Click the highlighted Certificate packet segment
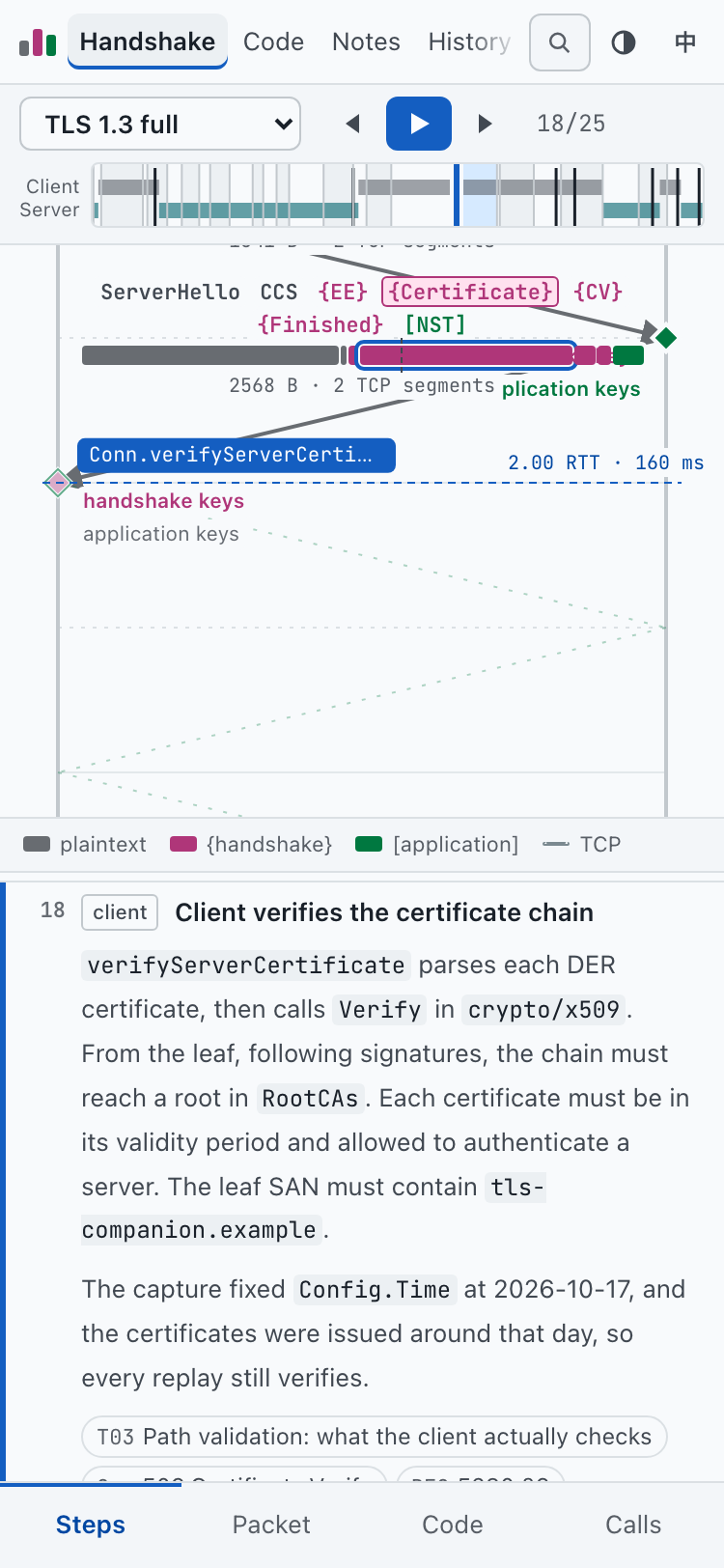 tap(466, 355)
